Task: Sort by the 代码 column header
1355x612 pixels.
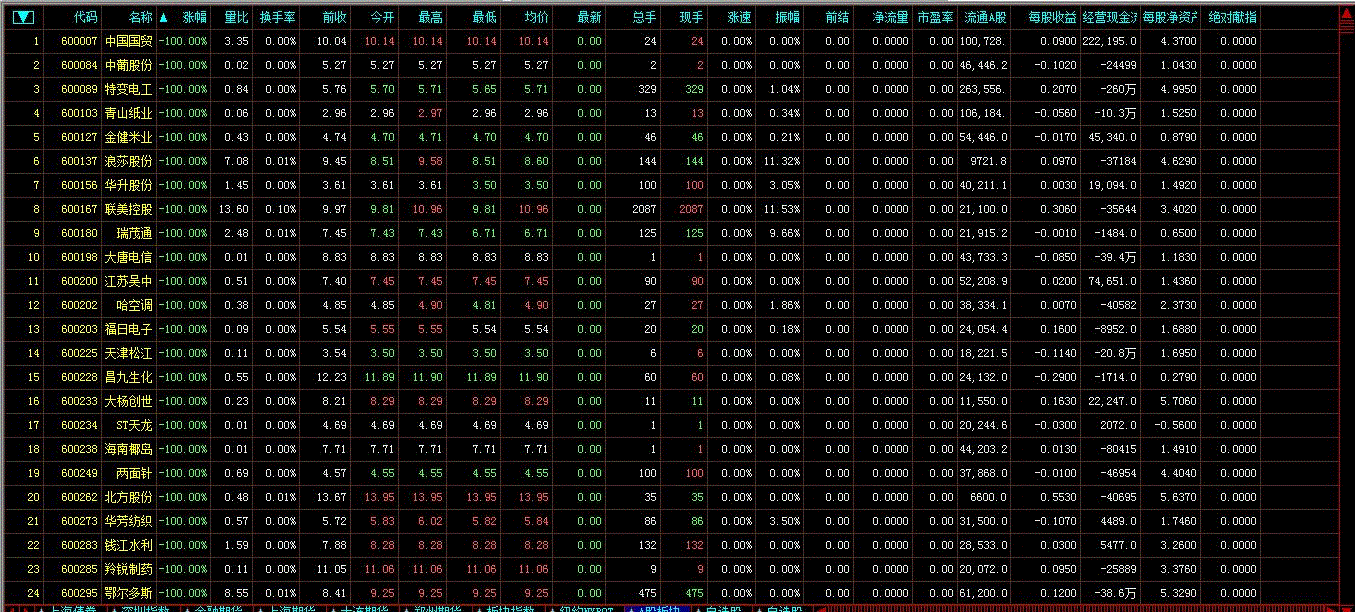Action: click(x=86, y=17)
